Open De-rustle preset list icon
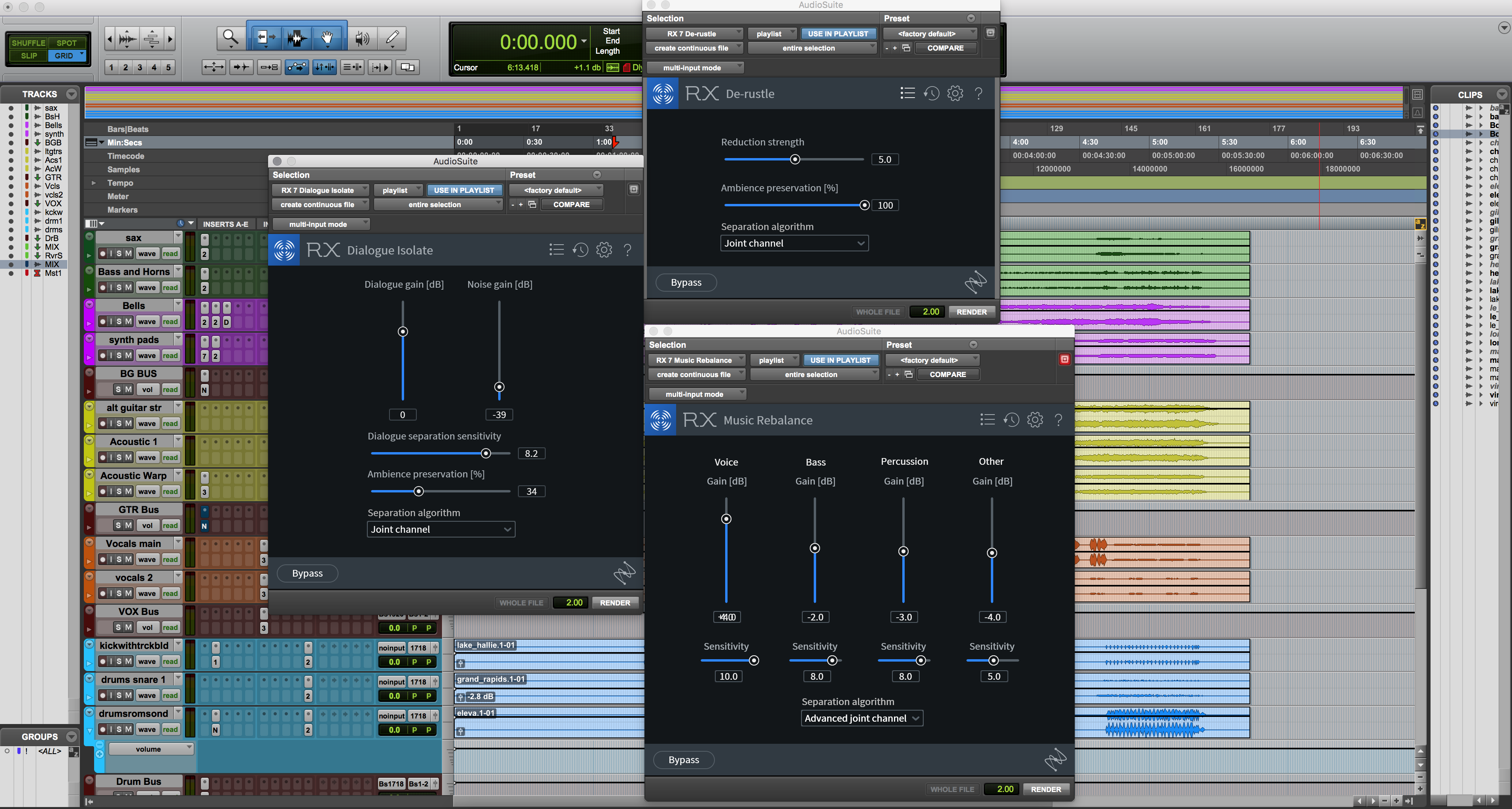 [x=907, y=93]
